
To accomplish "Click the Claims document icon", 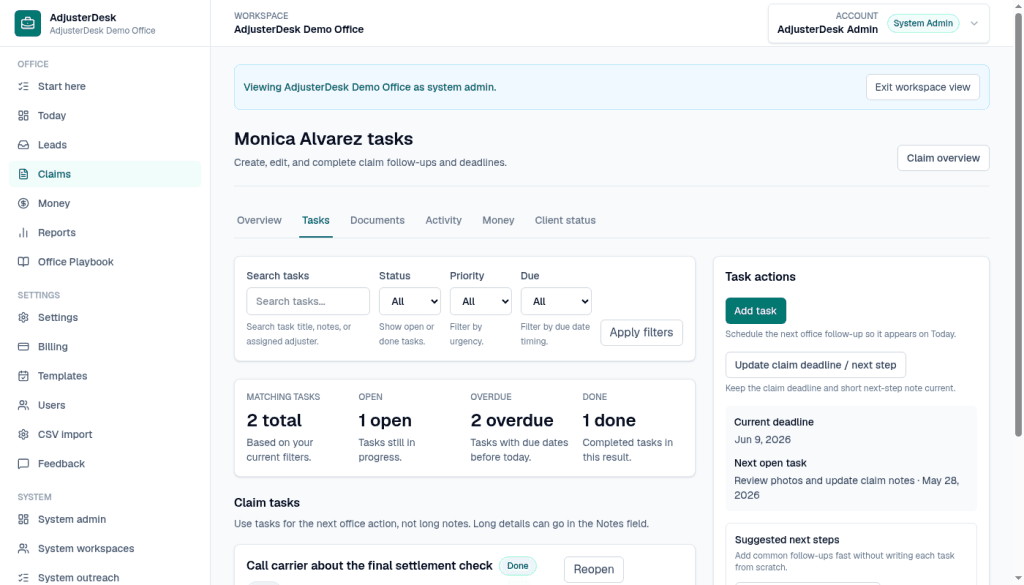I will click(x=24, y=174).
